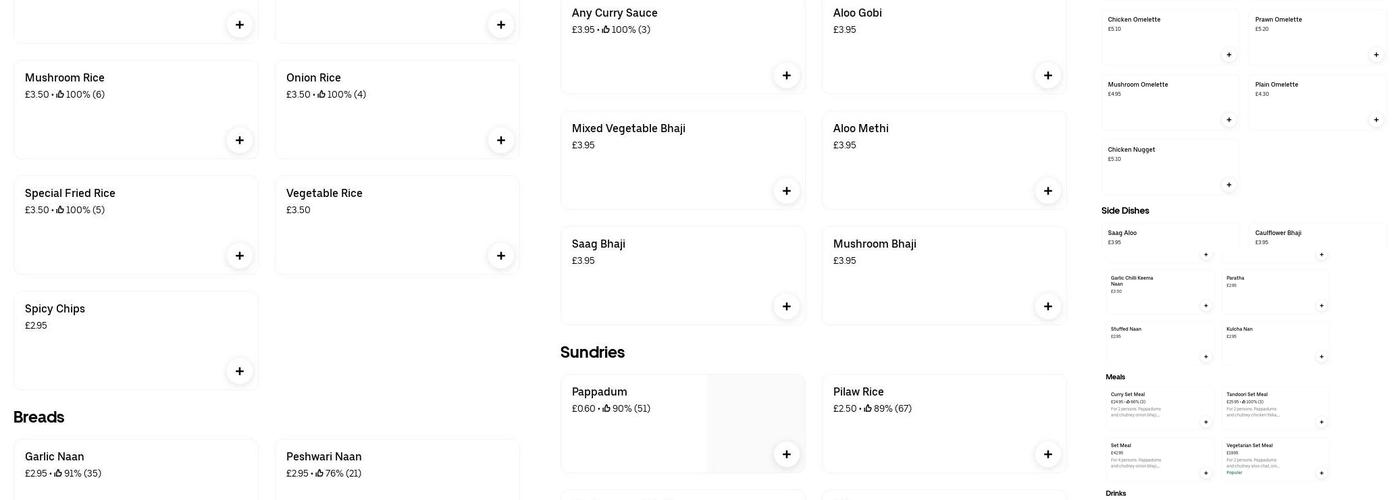Add Mixed Vegetable Bhaji to order
The width and height of the screenshot is (1400, 500).
click(x=786, y=191)
